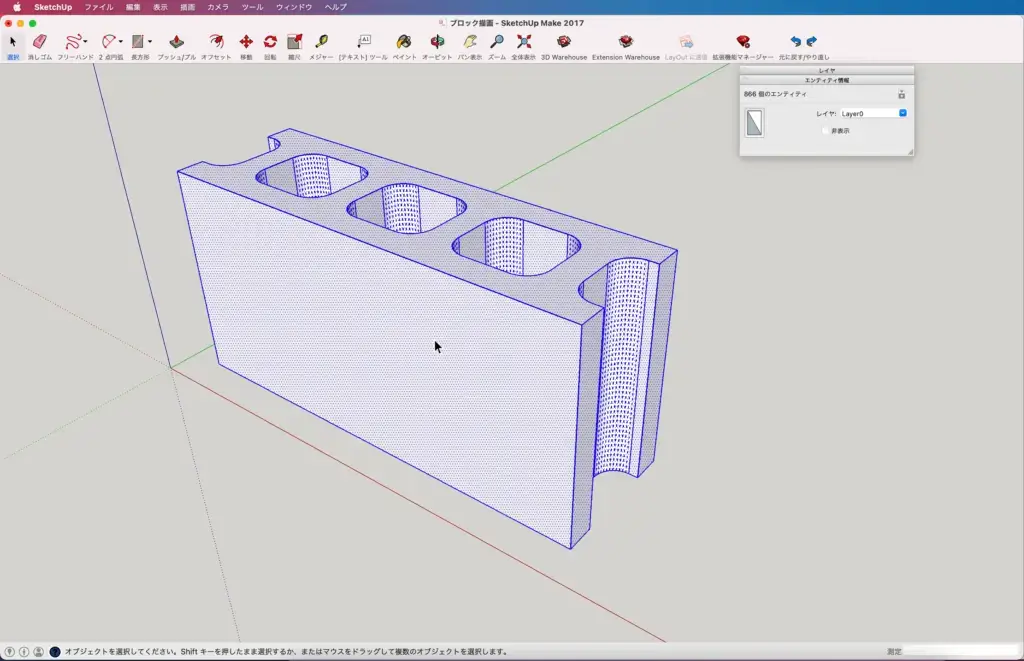Expand the 長方形 tool dropdown arrow
This screenshot has height=661, width=1024.
[150, 42]
